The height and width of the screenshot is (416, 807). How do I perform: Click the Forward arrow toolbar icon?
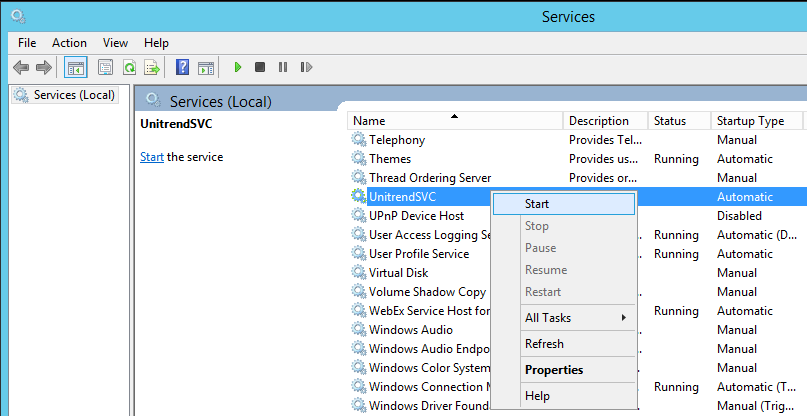point(44,67)
